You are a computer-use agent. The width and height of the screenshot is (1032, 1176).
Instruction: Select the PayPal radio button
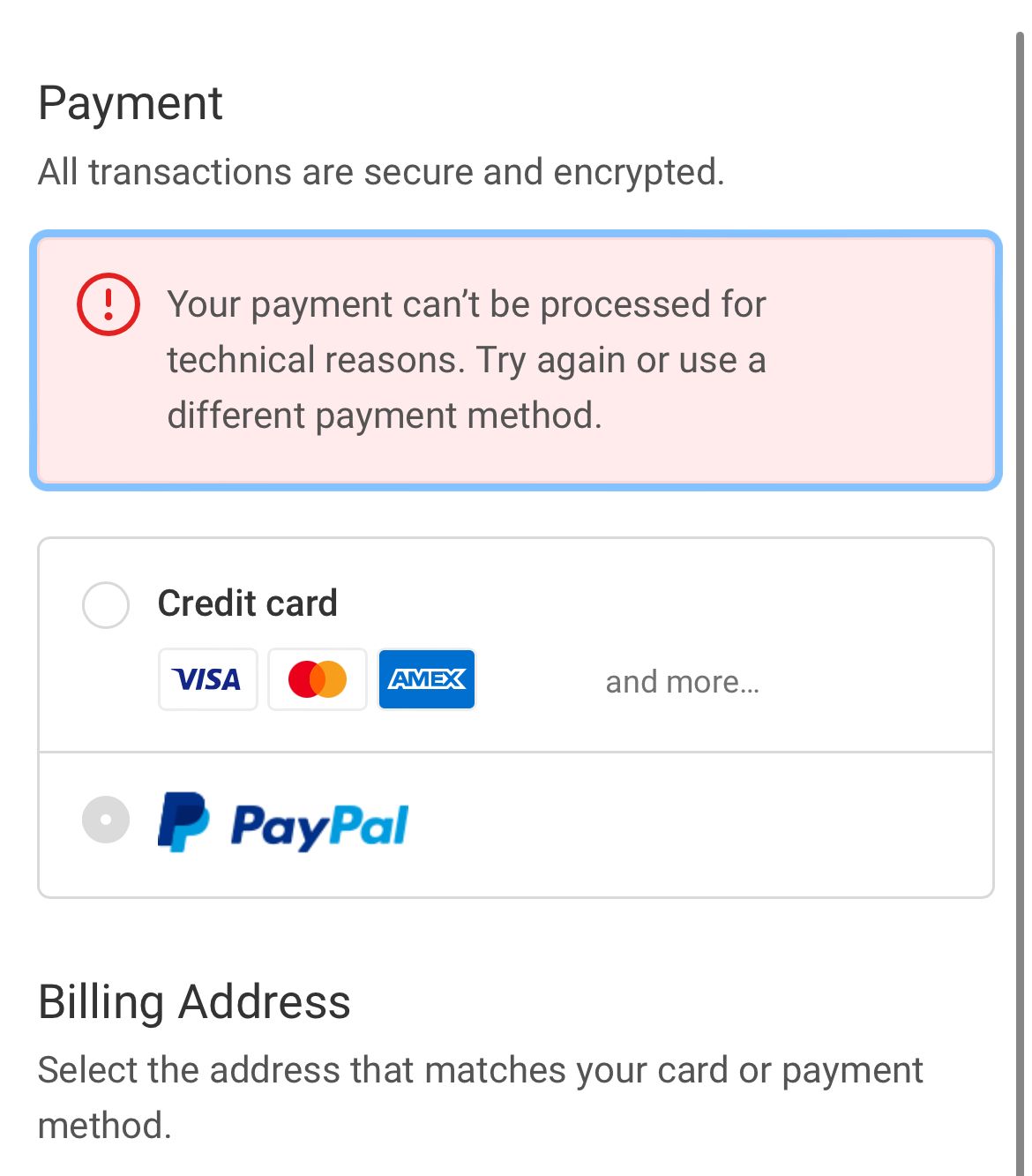click(x=106, y=820)
